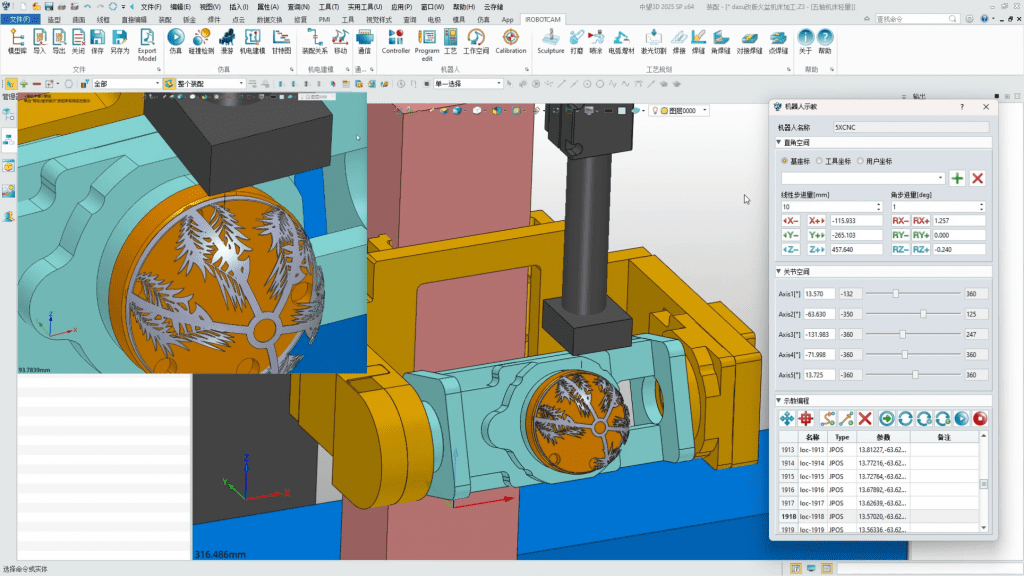Click the Axis1 slider handle
This screenshot has height=576, width=1024.
pos(896,293)
